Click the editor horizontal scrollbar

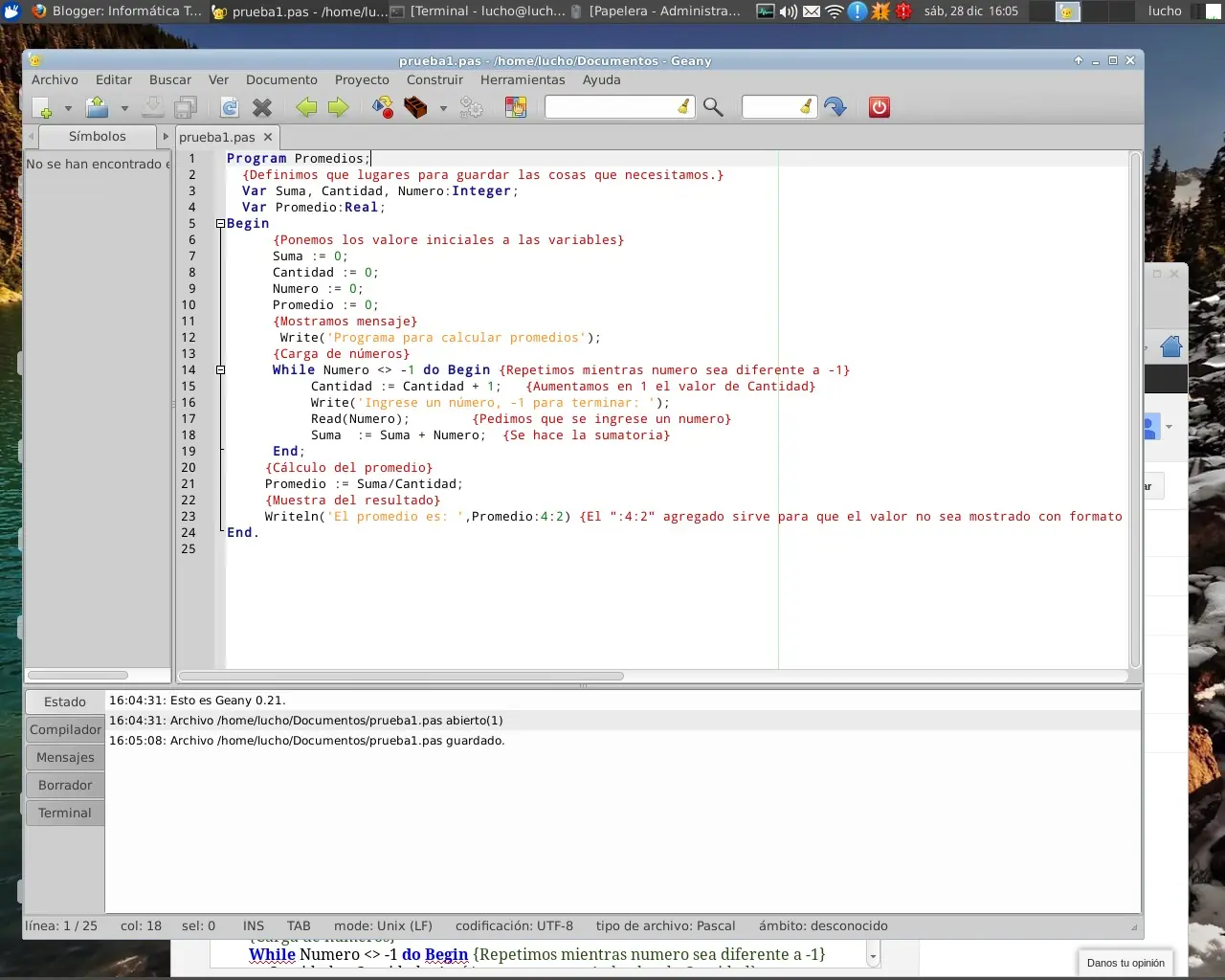coord(402,676)
